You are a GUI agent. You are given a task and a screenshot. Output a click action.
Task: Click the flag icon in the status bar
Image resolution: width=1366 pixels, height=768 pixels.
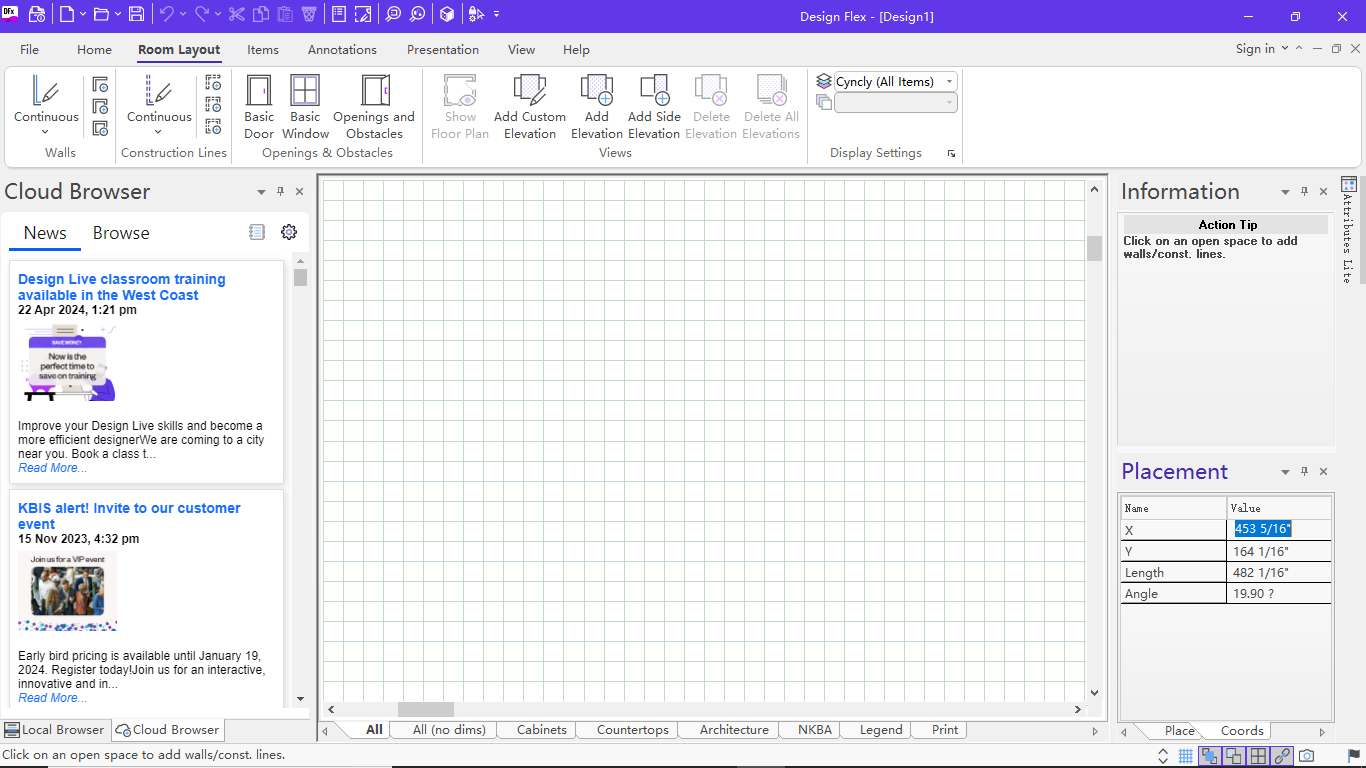[1354, 756]
